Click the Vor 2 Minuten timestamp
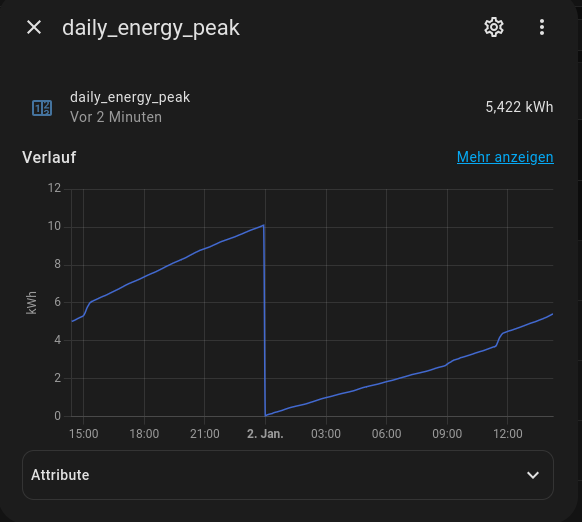The height and width of the screenshot is (522, 582). pyautogui.click(x=116, y=117)
